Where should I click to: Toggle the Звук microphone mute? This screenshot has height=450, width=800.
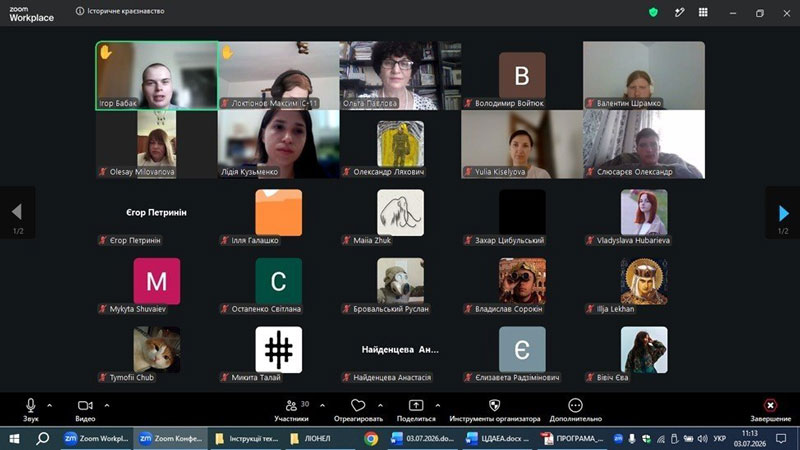pos(31,410)
